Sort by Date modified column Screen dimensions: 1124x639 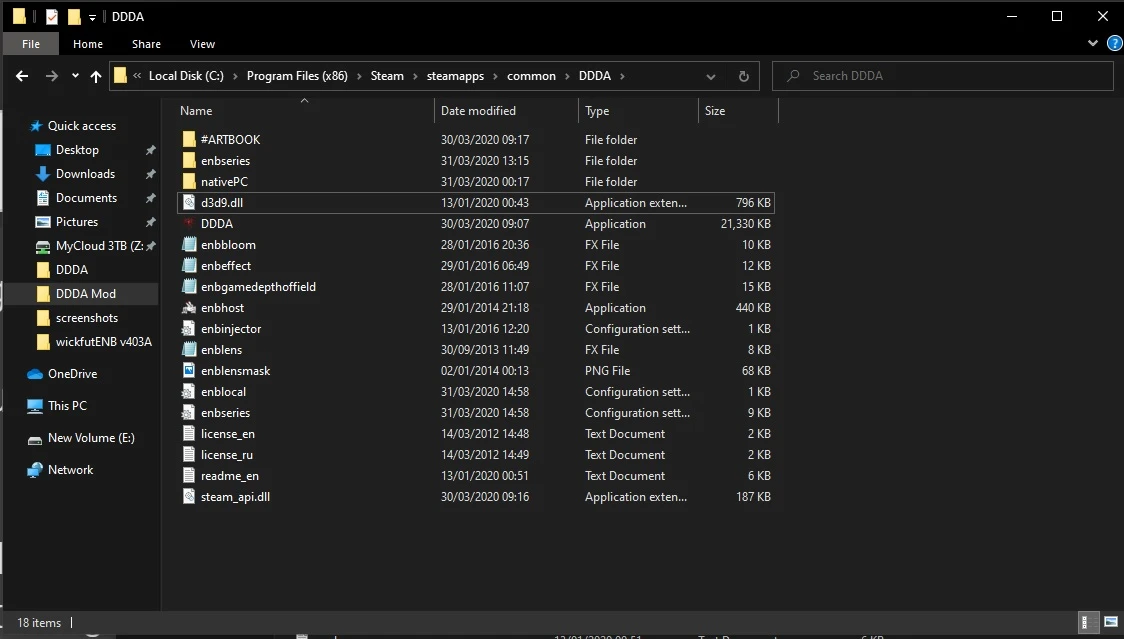point(478,110)
